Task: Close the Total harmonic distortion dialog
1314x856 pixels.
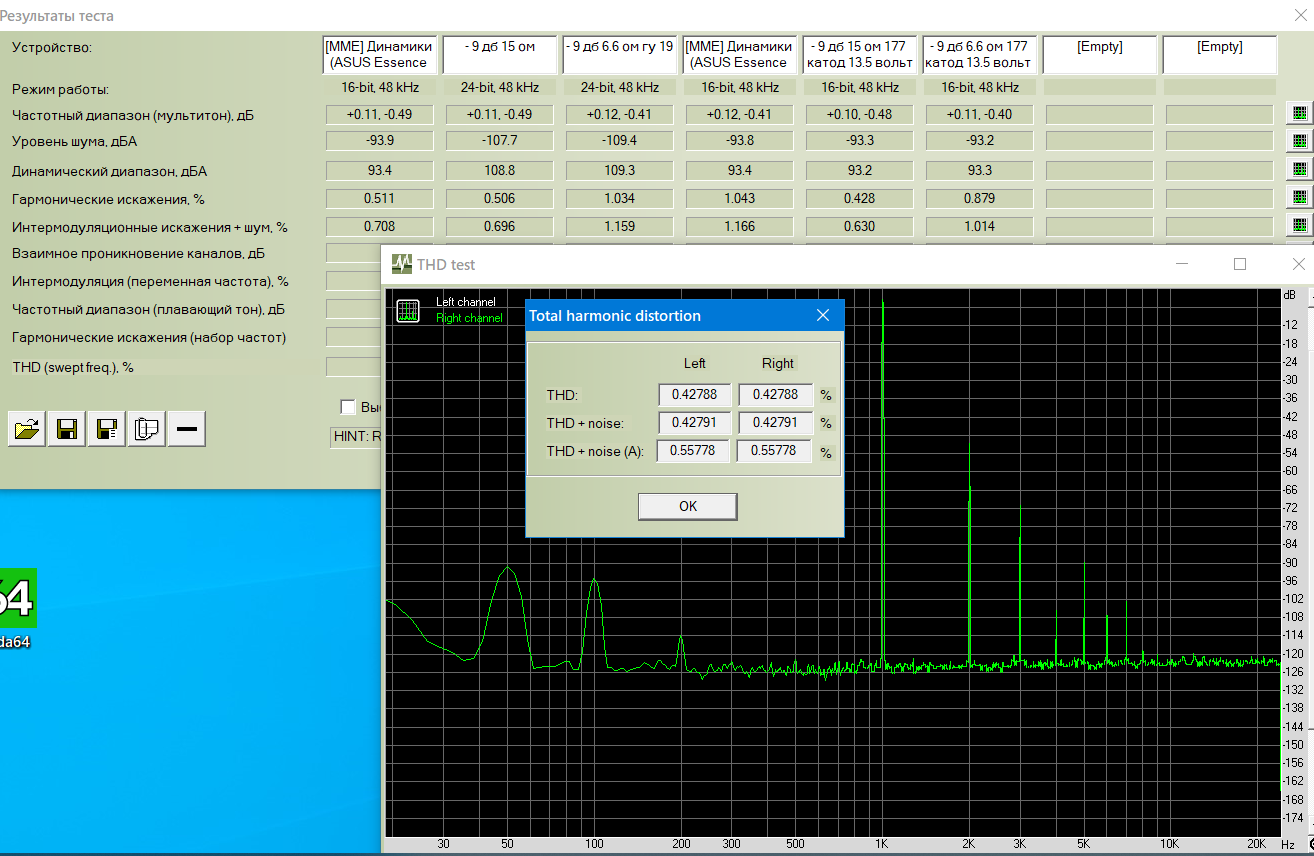Action: tap(823, 316)
